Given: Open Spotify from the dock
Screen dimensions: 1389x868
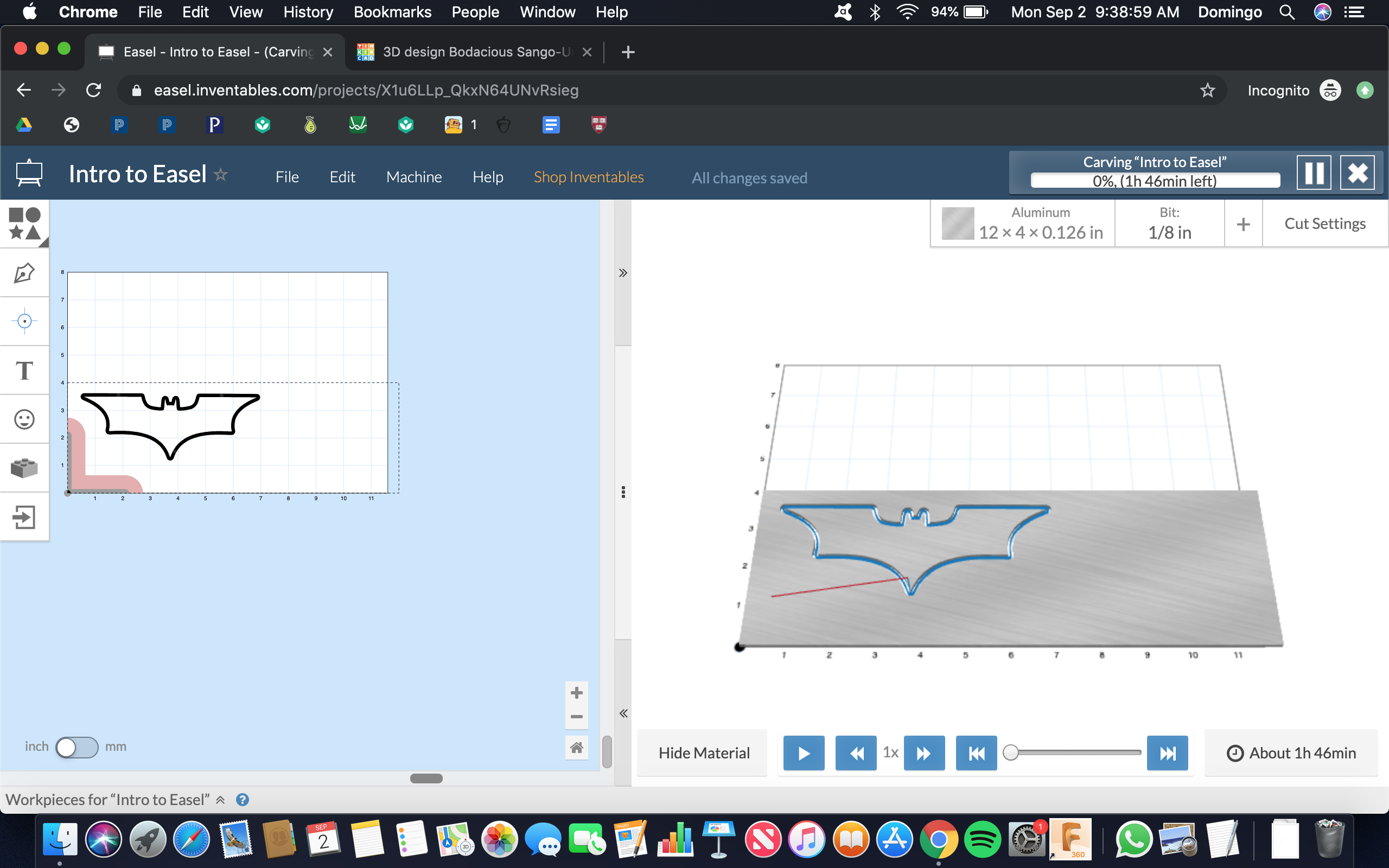Looking at the screenshot, I should tap(982, 839).
